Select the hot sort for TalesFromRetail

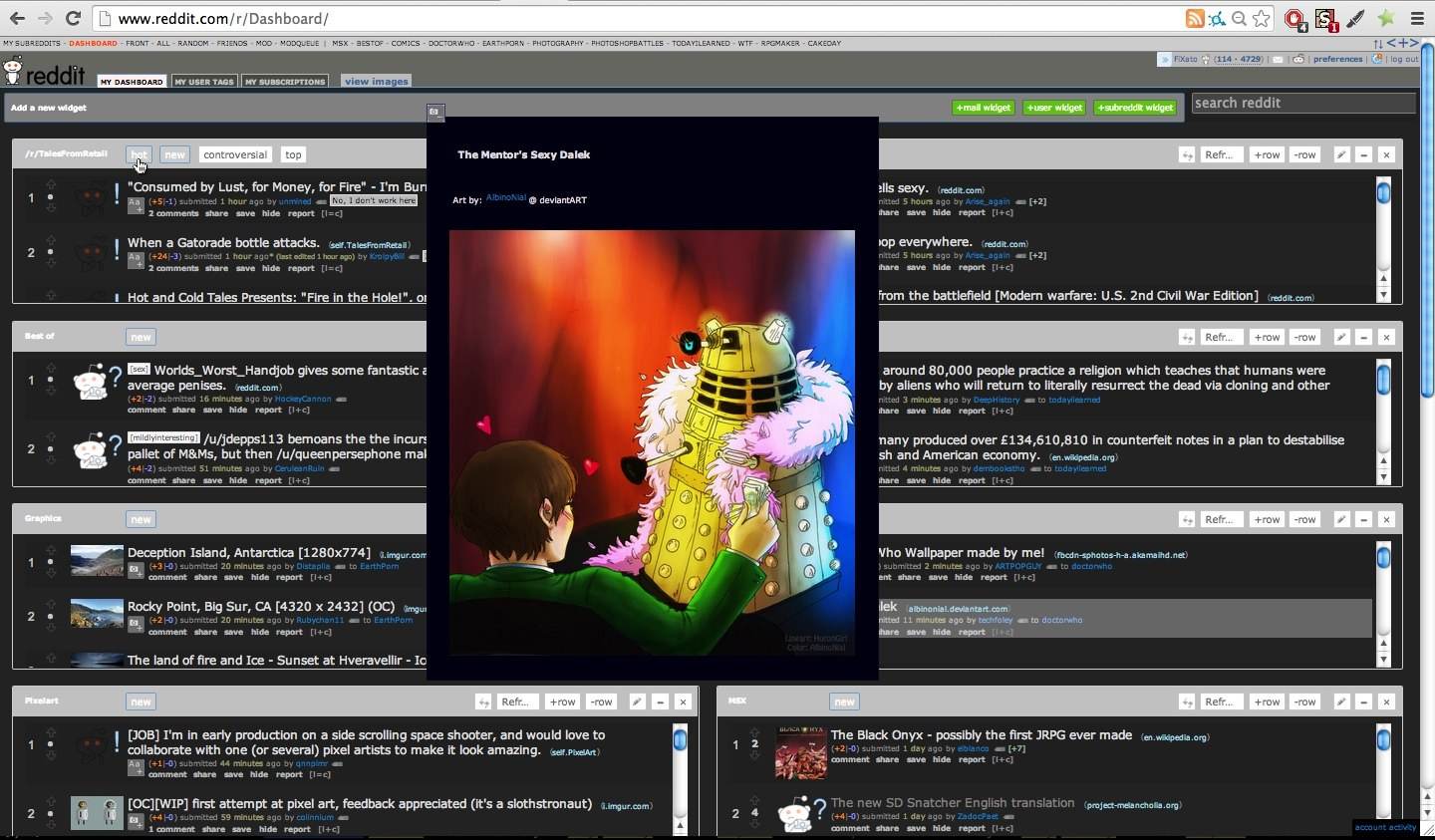pyautogui.click(x=139, y=154)
